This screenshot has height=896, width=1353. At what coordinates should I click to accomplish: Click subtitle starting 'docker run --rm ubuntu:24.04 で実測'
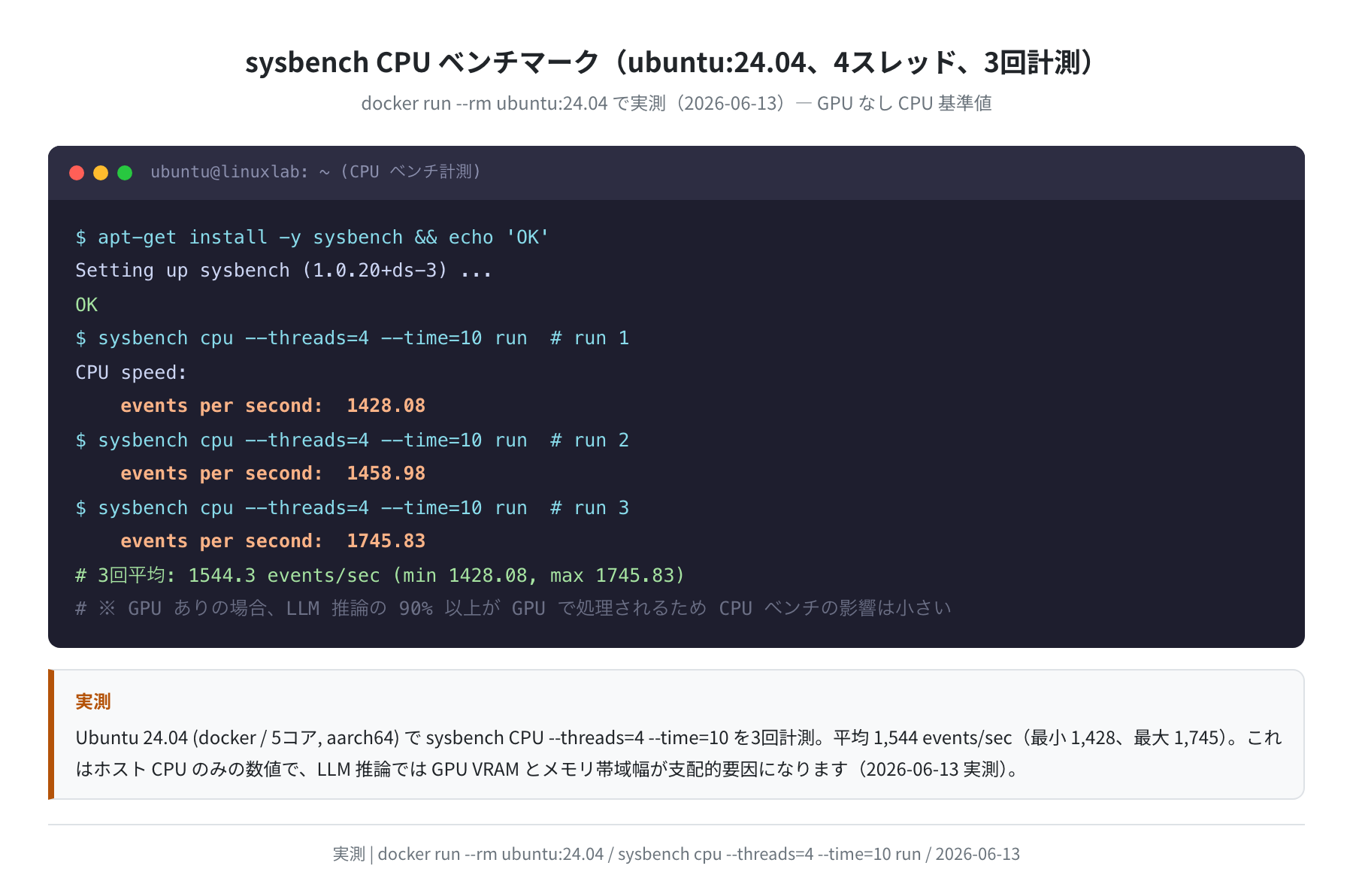676,103
